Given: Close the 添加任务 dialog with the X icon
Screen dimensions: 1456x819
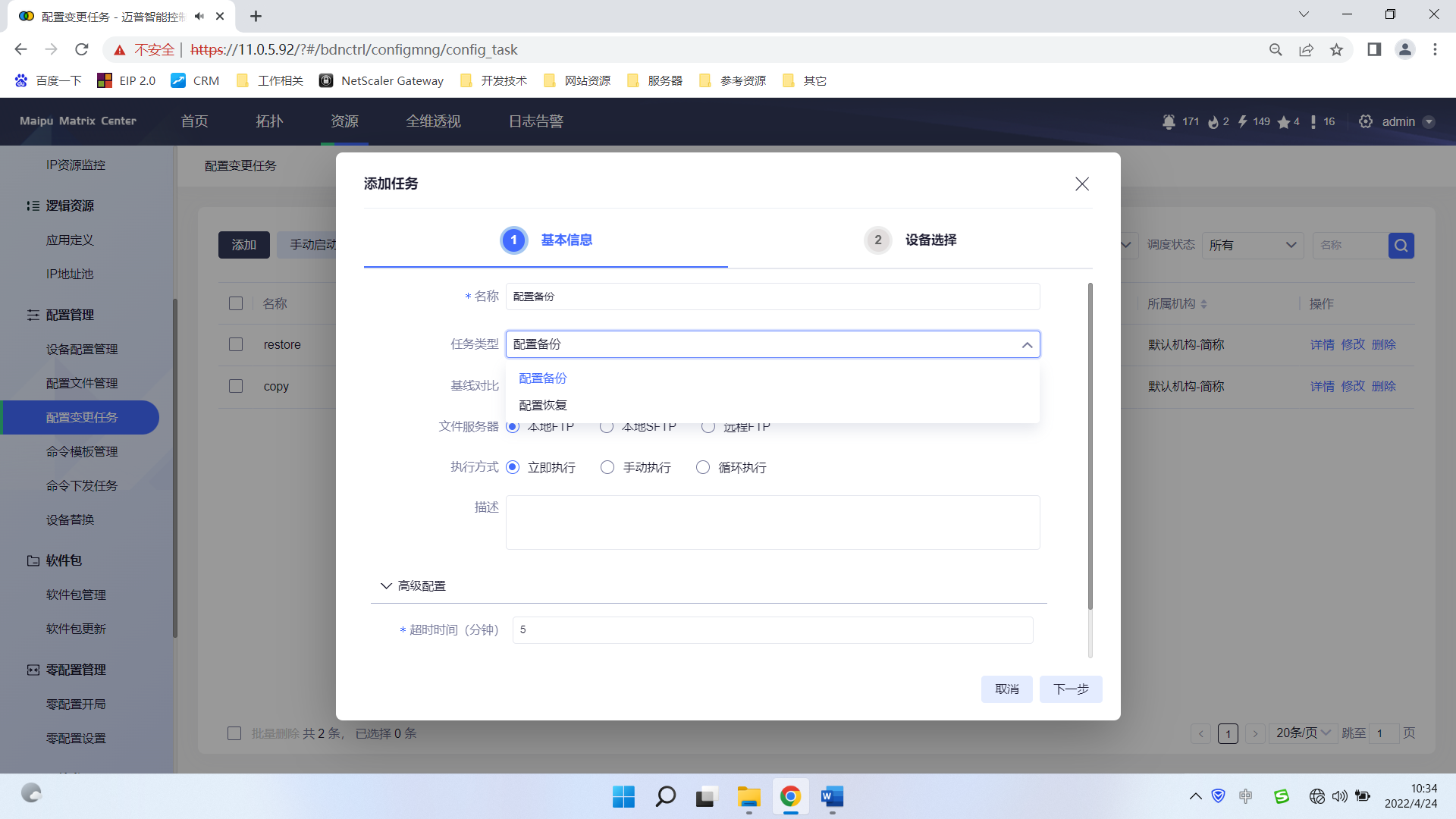Looking at the screenshot, I should click(1082, 184).
